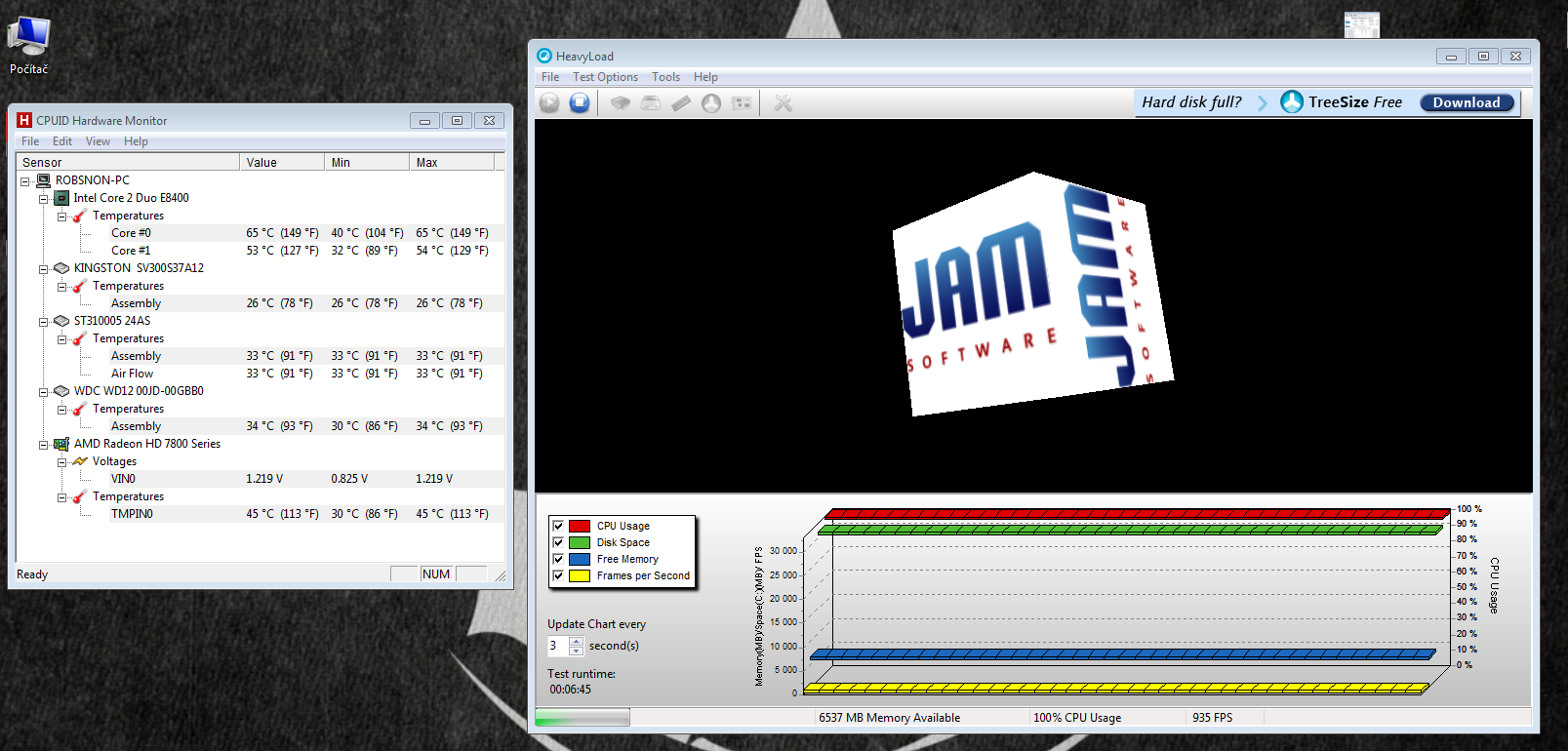Select the WDC WD12 drive icon
1568x751 pixels.
pyautogui.click(x=61, y=391)
